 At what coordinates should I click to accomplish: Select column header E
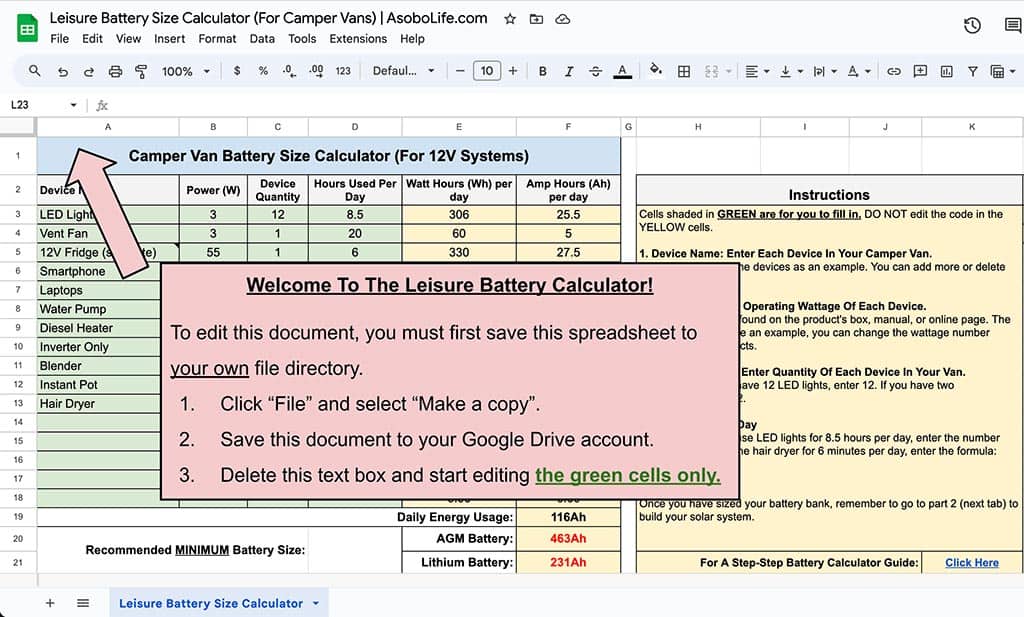coord(459,127)
